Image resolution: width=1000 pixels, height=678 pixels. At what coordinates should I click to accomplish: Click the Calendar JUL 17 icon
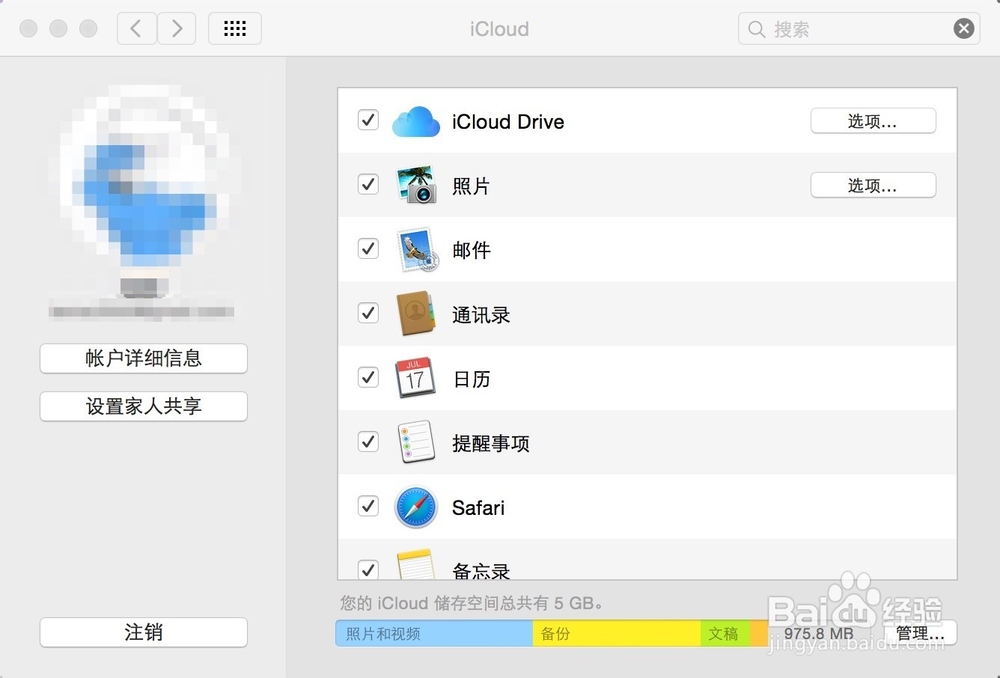tap(416, 378)
